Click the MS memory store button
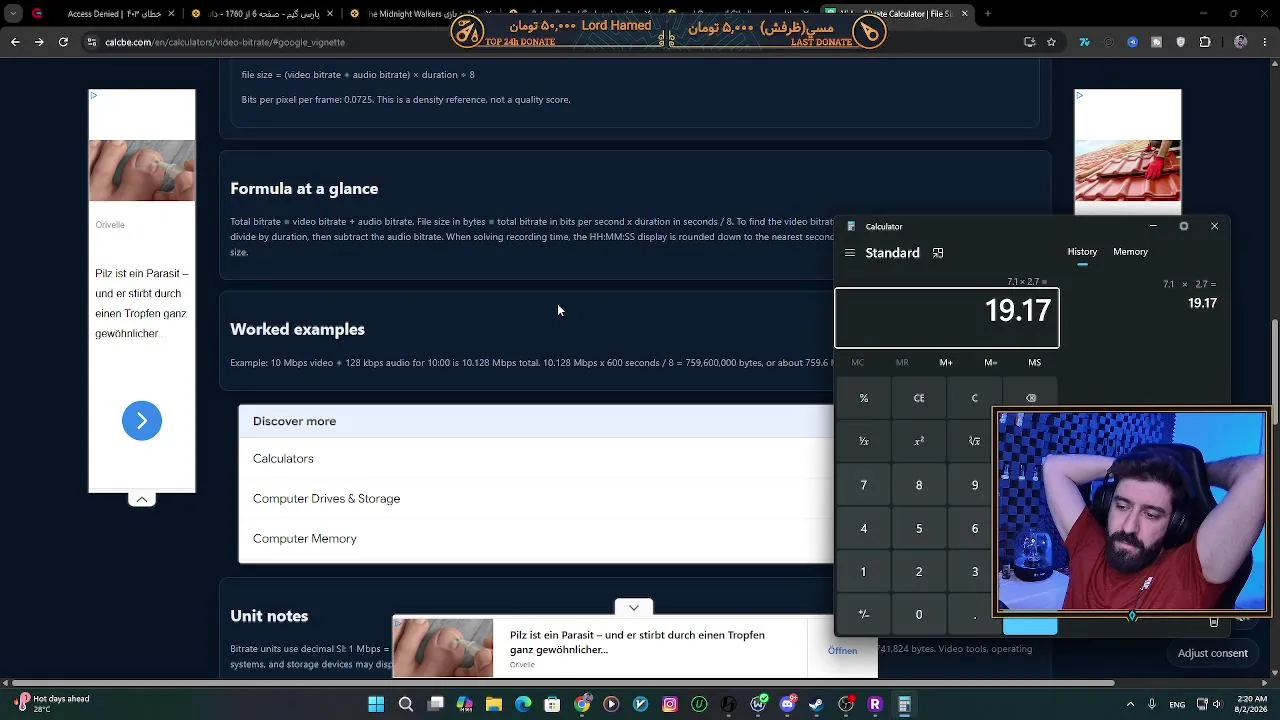1280x720 pixels. (x=1035, y=362)
